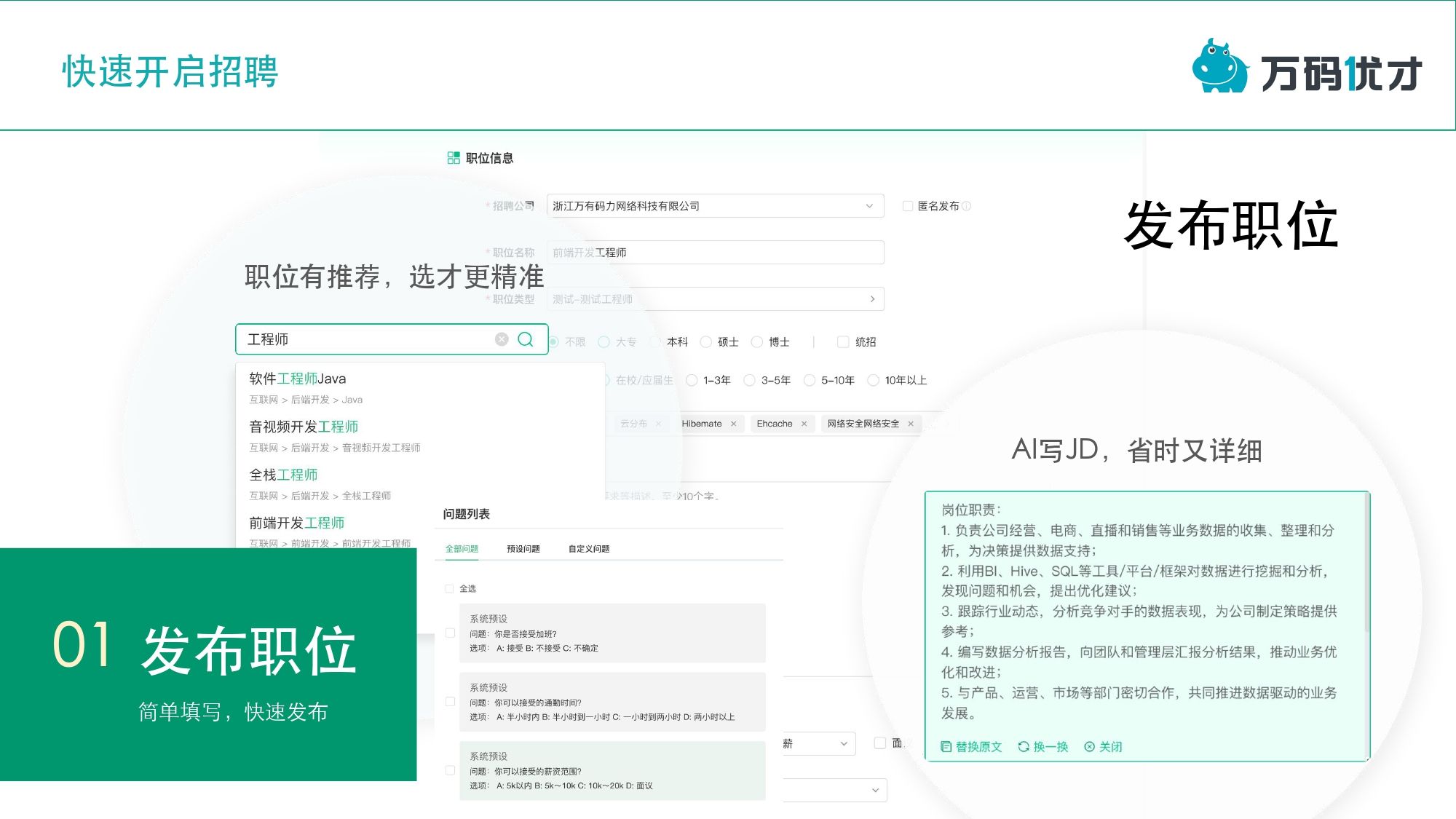
Task: Switch to the 自定义问题 tab
Action: [588, 549]
